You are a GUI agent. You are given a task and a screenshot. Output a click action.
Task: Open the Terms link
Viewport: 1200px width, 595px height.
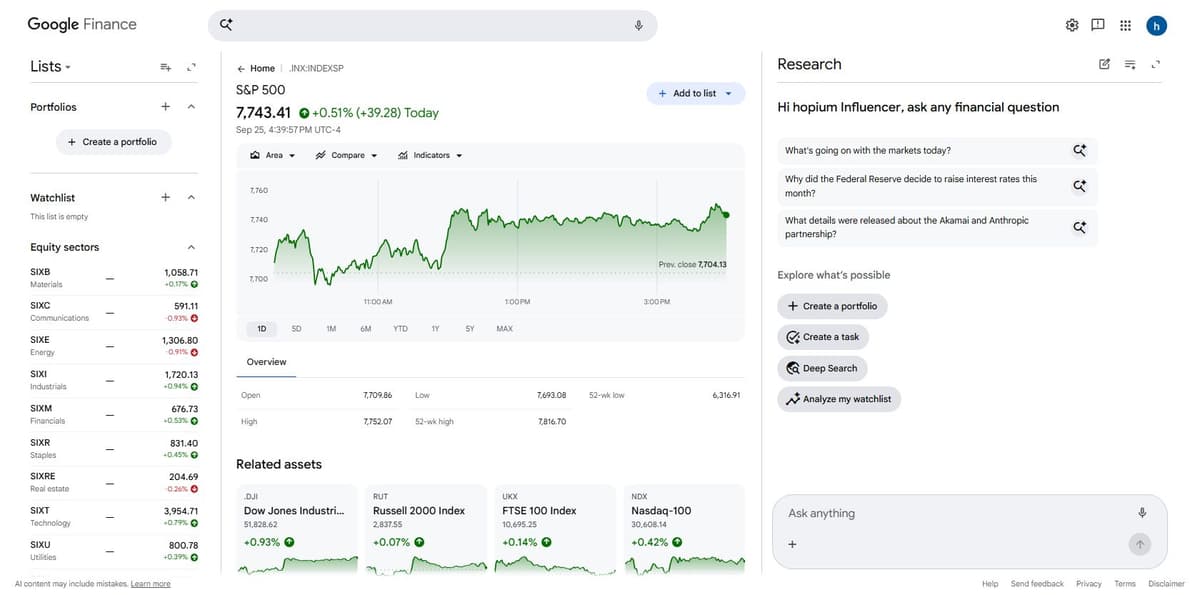pos(1125,584)
